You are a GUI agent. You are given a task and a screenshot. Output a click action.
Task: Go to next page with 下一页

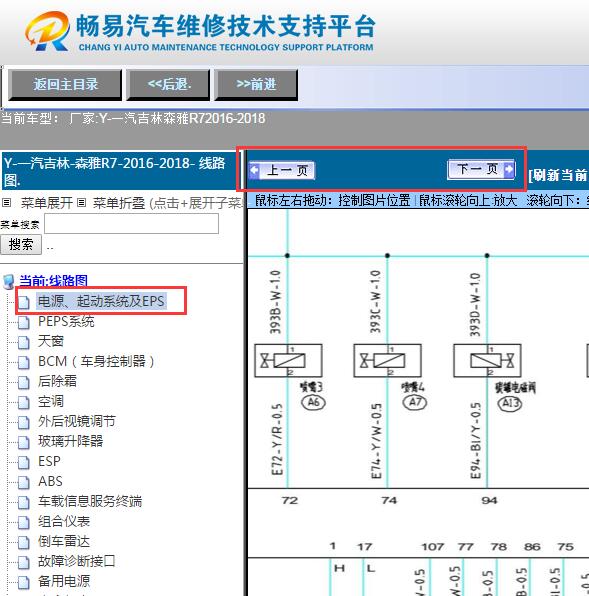point(482,169)
